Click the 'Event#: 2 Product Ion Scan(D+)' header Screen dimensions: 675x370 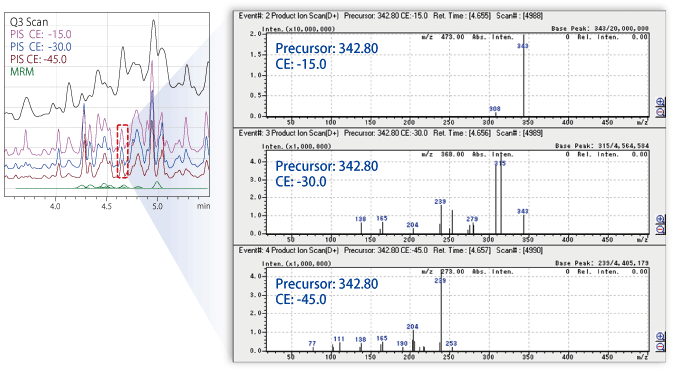click(288, 16)
